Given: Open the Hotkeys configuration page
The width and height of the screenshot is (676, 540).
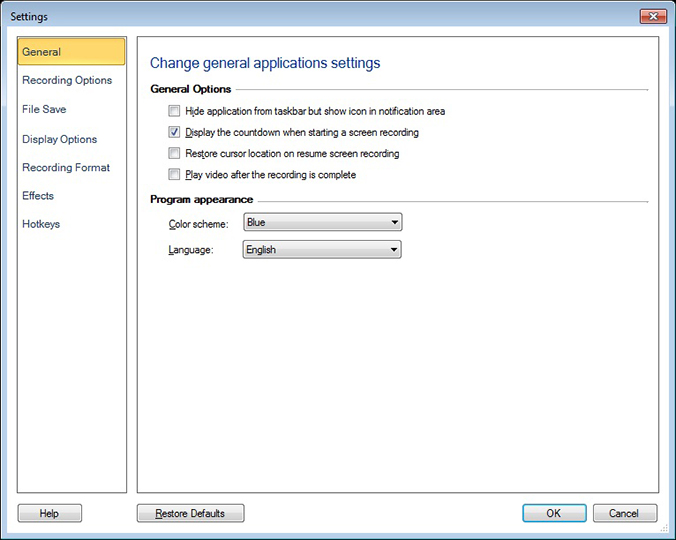Looking at the screenshot, I should [41, 224].
